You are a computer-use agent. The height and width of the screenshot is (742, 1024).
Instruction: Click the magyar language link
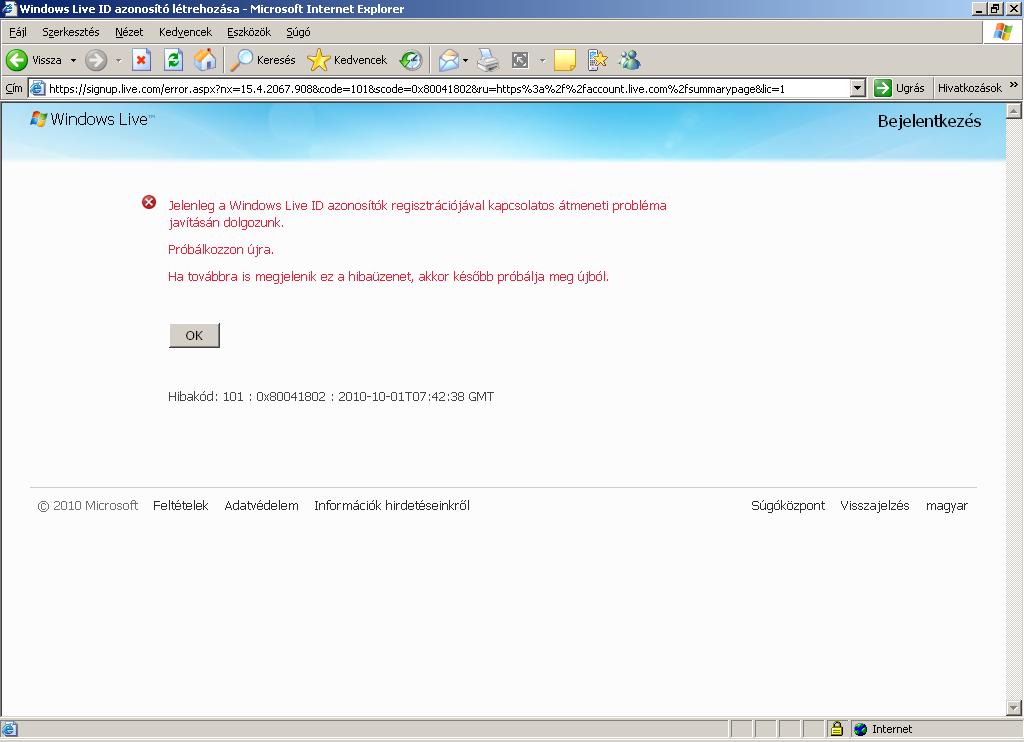[x=946, y=506]
